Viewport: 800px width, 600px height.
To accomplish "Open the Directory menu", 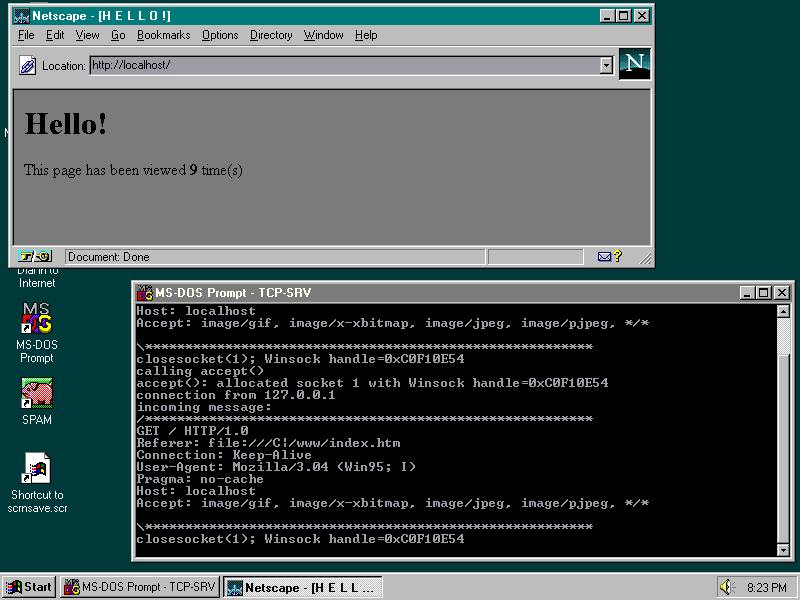I will coord(271,35).
